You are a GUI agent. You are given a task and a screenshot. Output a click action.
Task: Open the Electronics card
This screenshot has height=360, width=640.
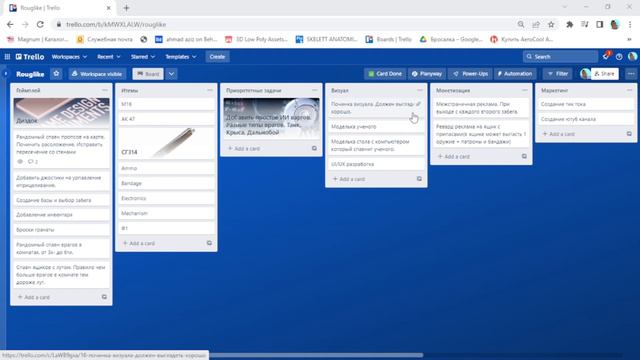click(167, 198)
